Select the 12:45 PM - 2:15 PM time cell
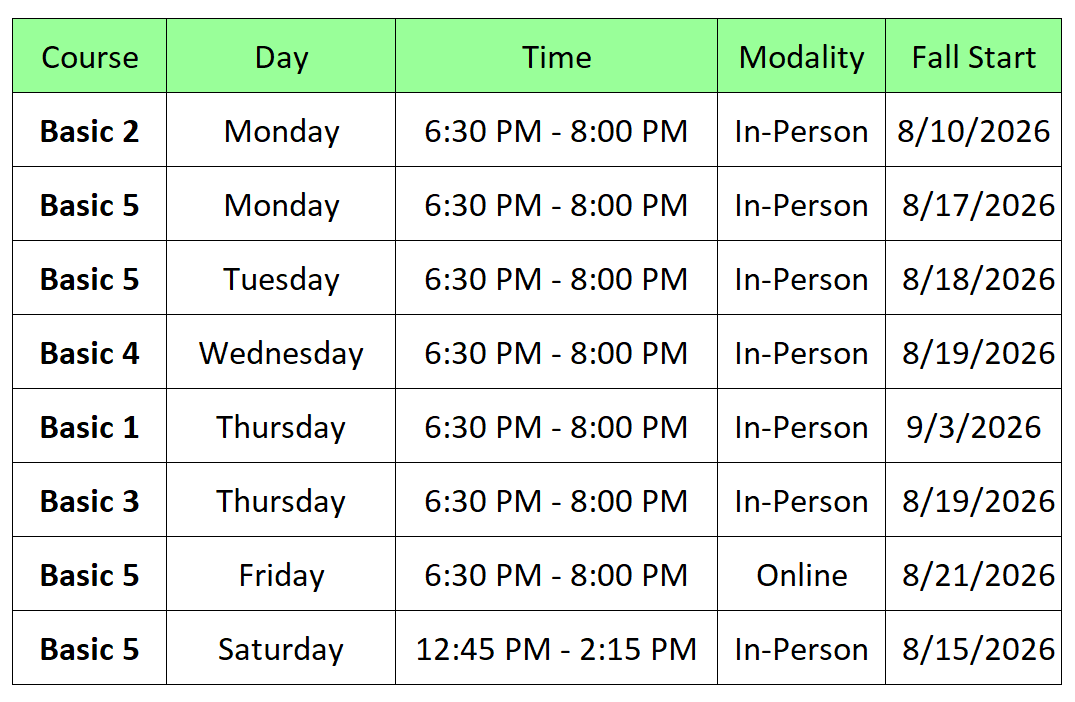The image size is (1075, 702). (556, 649)
